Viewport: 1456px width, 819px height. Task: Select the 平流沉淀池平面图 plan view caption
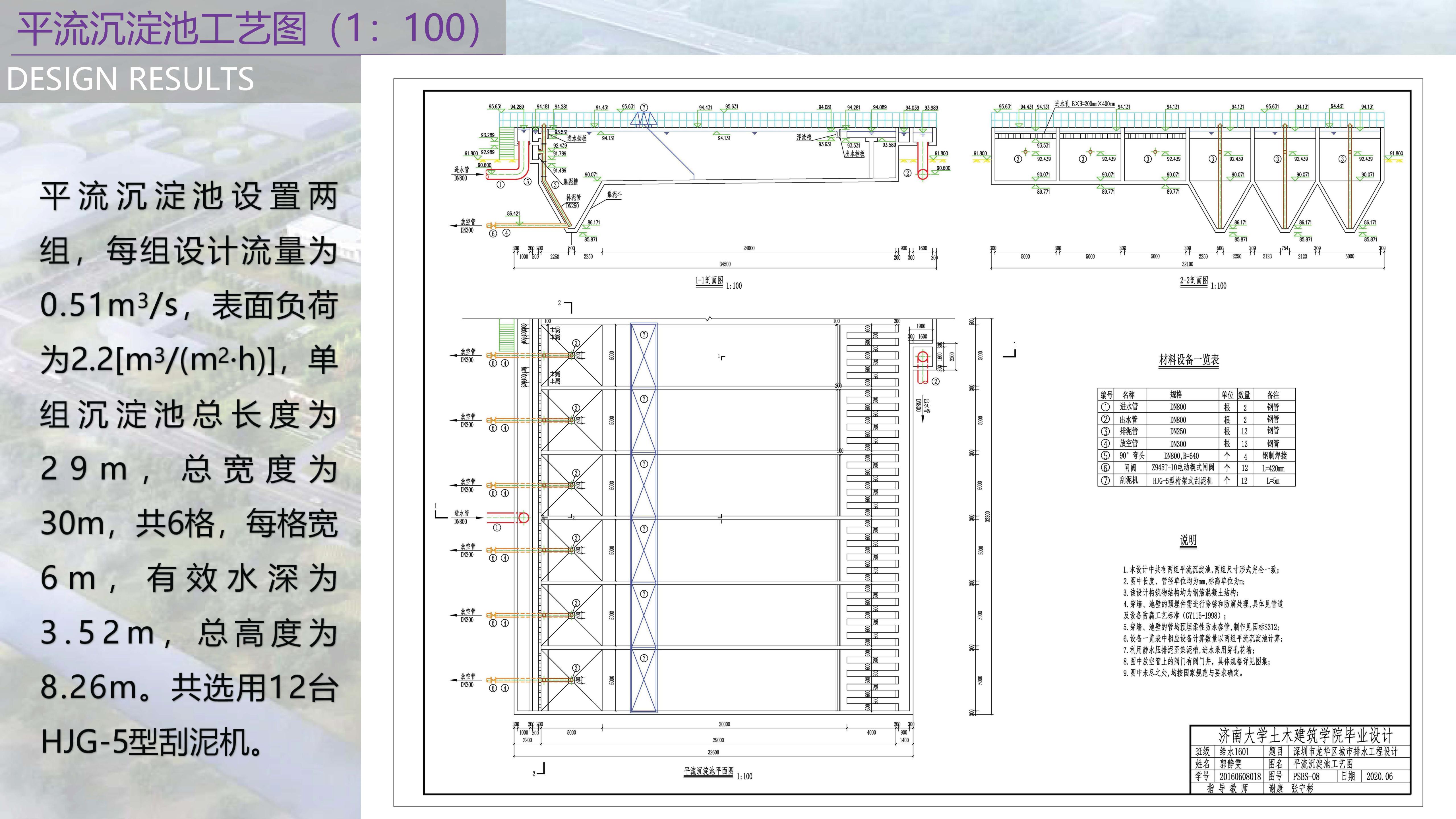tap(709, 771)
